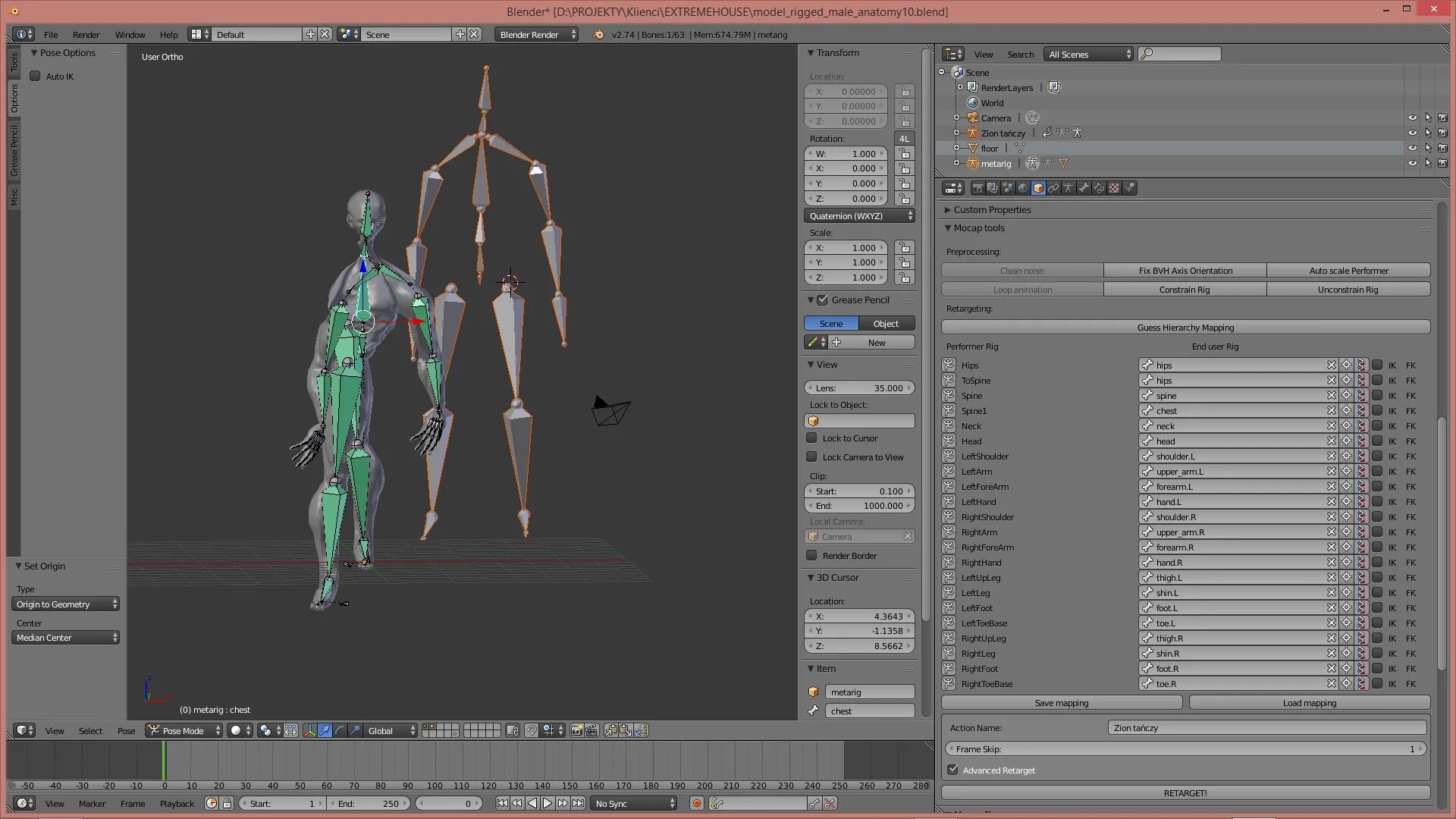
Task: Click the translate manipulator arrow icon
Action: (x=325, y=730)
